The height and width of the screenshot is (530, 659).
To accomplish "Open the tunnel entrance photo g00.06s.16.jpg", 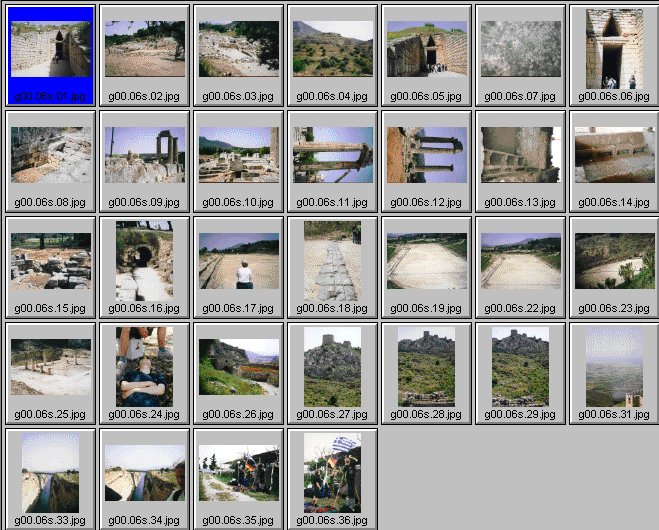I will point(144,261).
